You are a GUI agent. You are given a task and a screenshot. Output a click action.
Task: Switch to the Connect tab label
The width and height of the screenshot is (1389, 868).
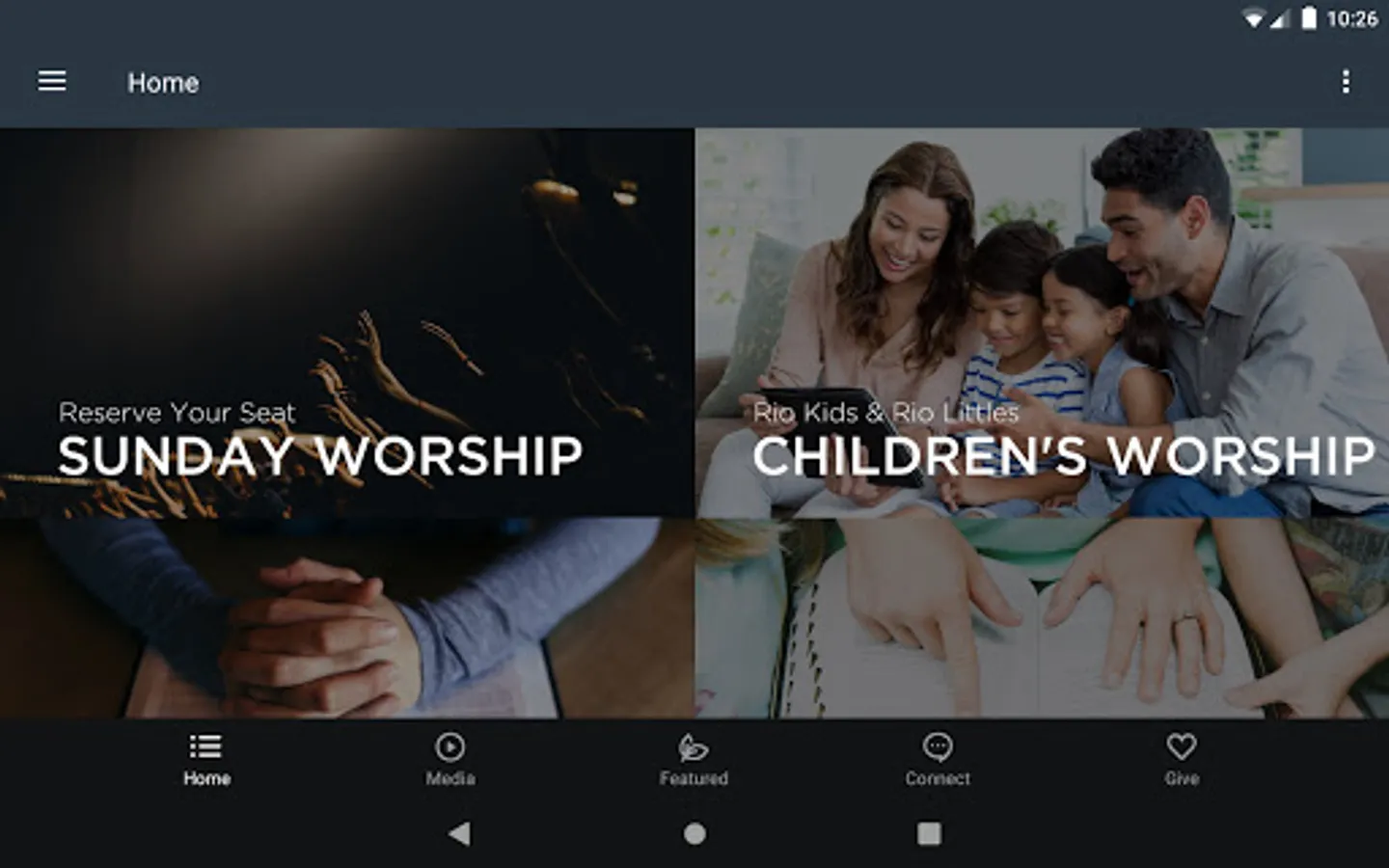point(938,778)
